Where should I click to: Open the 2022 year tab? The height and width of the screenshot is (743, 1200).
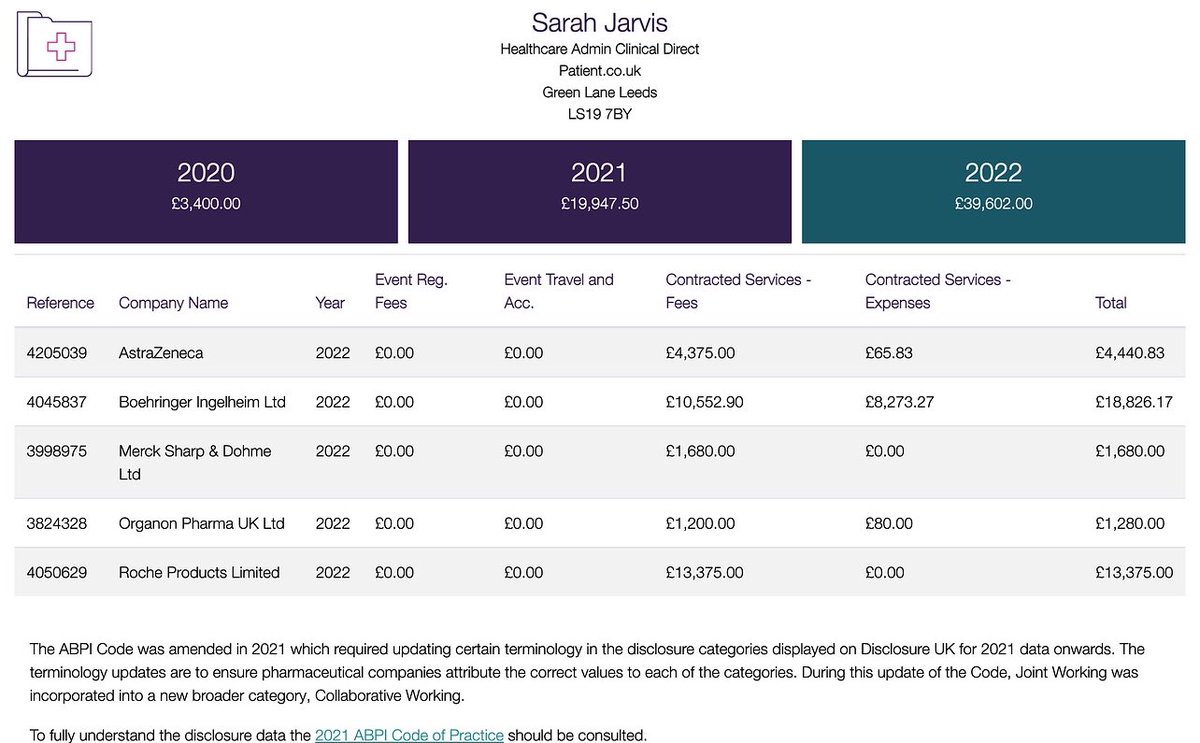[992, 190]
